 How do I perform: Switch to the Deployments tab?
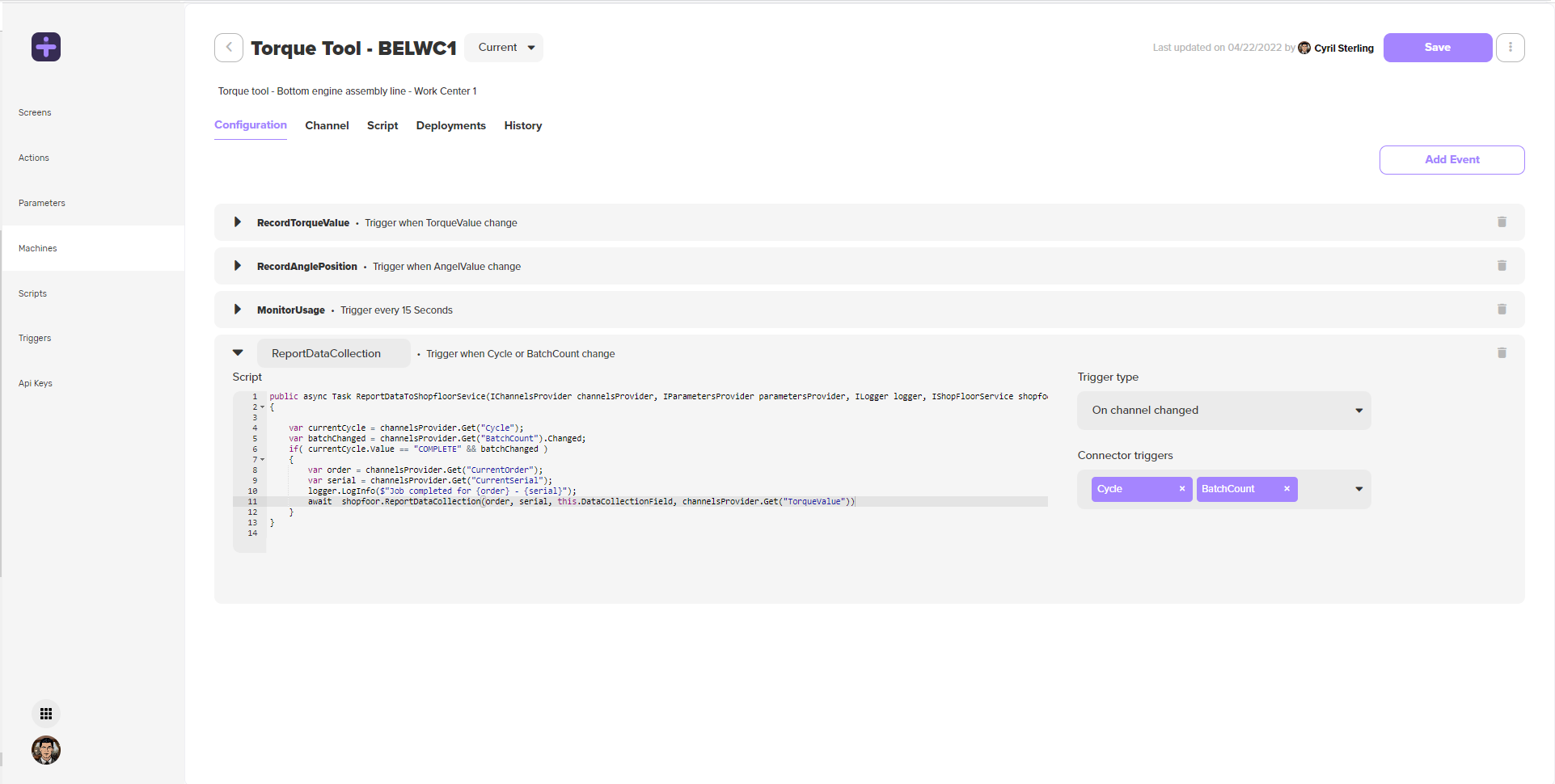point(450,125)
